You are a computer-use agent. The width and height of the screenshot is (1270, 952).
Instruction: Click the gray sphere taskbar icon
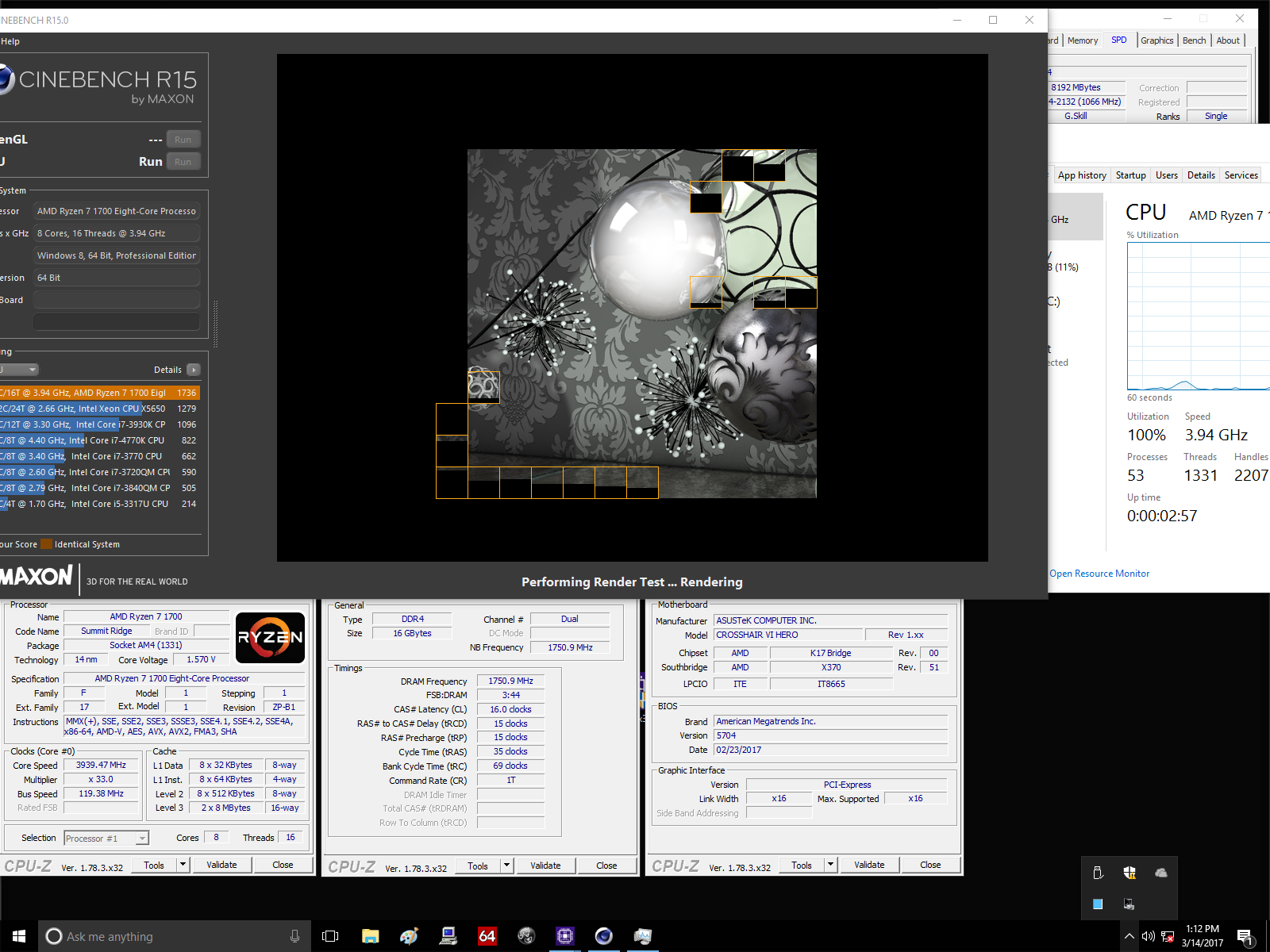pos(526,936)
